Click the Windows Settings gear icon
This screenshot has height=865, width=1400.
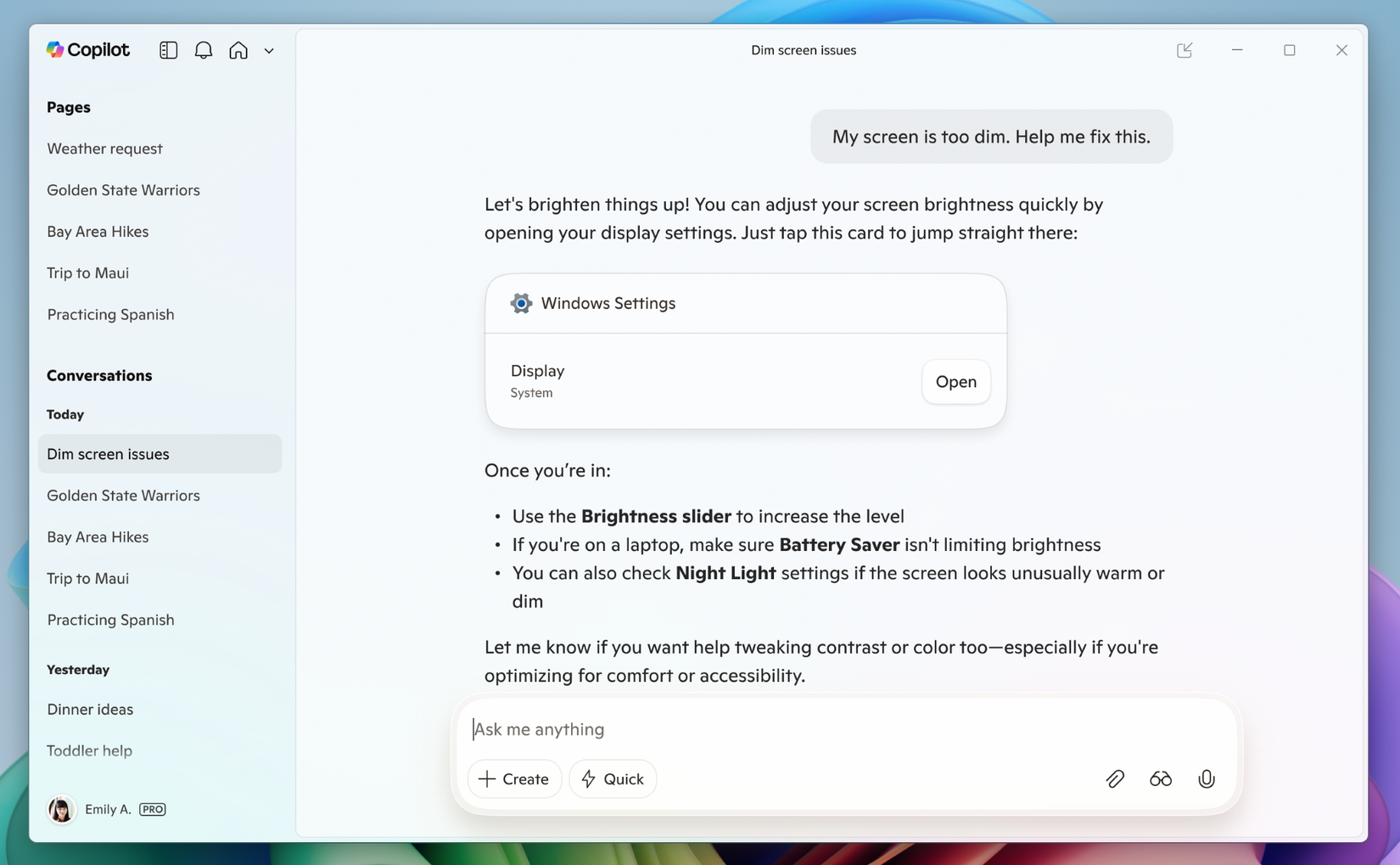[x=521, y=303]
